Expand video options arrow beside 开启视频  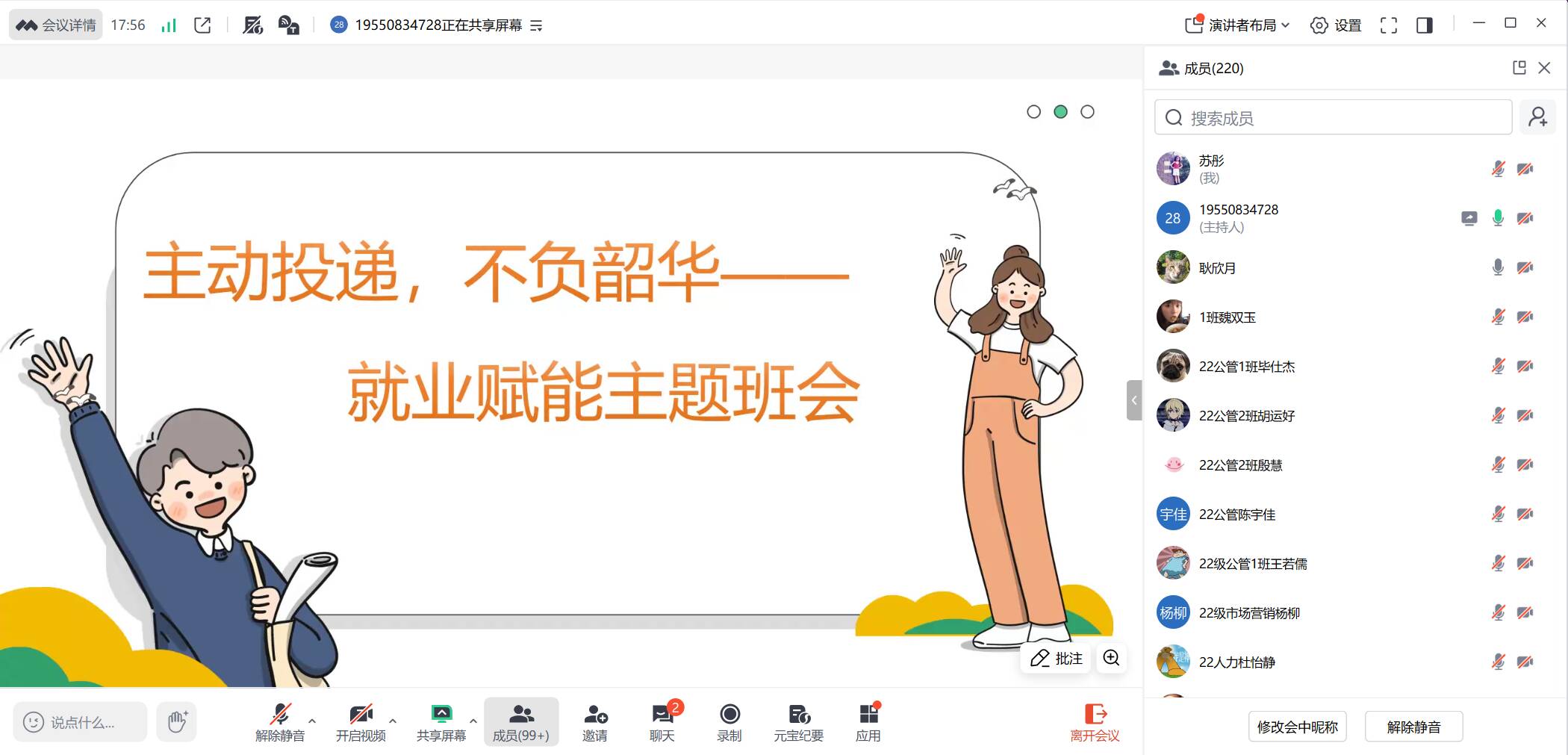(x=393, y=721)
